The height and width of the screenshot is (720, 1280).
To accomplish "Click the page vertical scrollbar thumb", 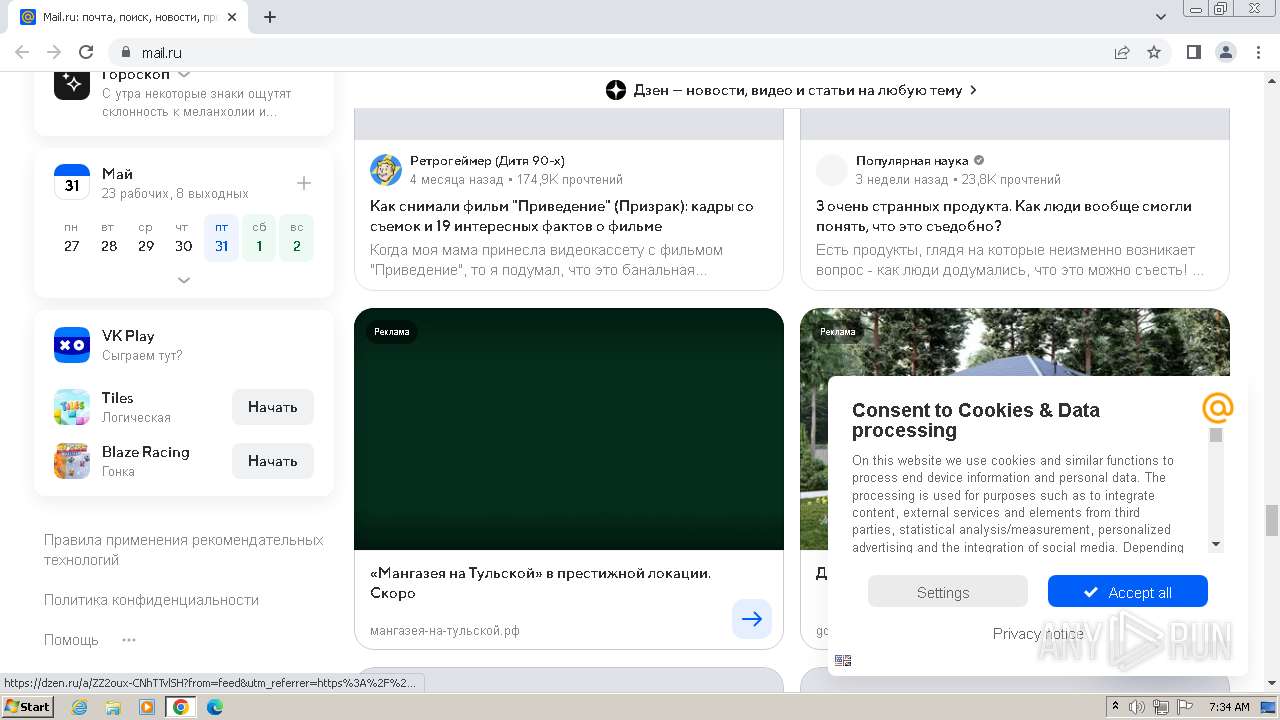I will pyautogui.click(x=1272, y=520).
